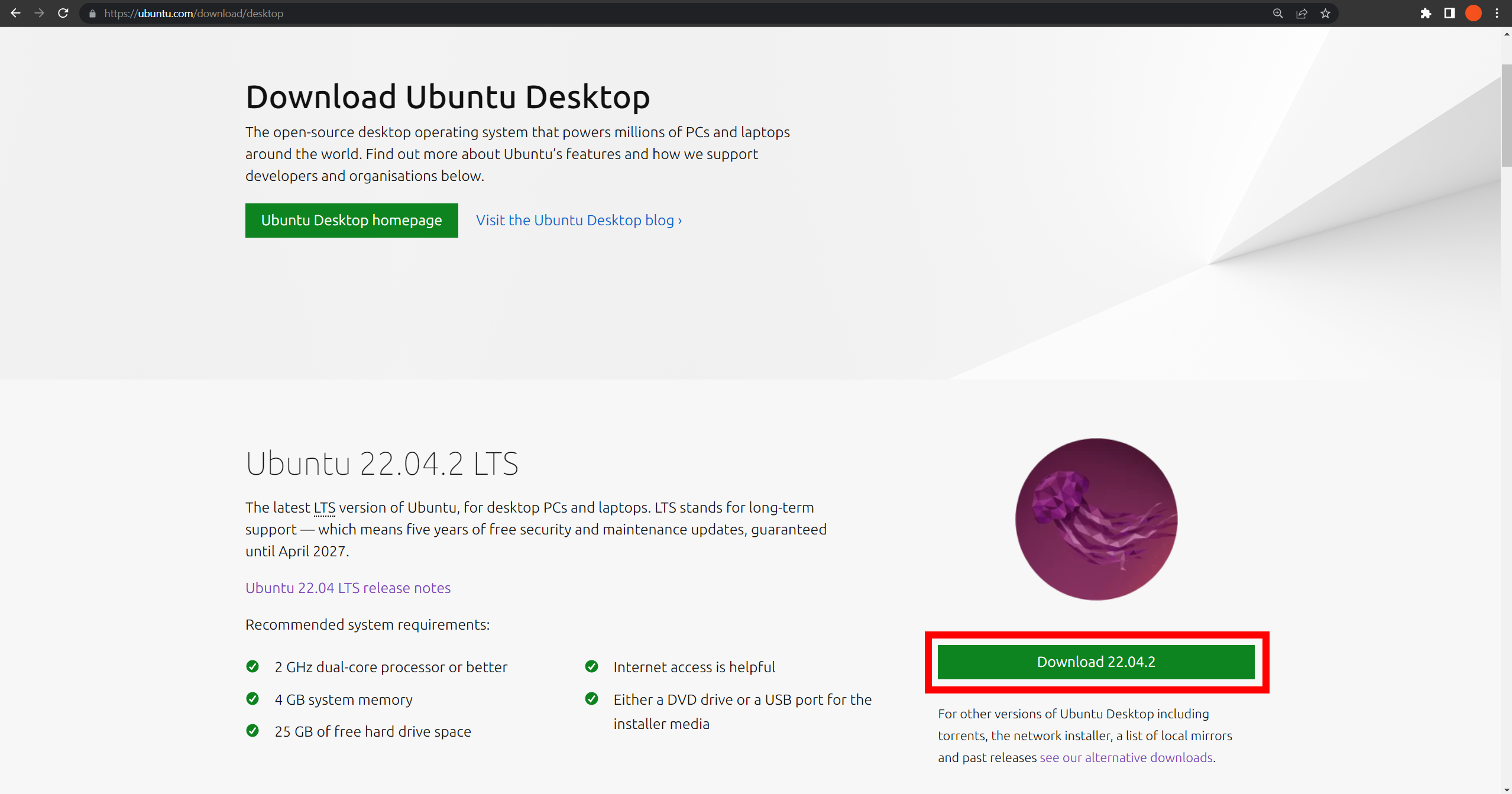The image size is (1512, 794).
Task: Open Ubuntu 22.04 LTS release notes
Action: [348, 588]
